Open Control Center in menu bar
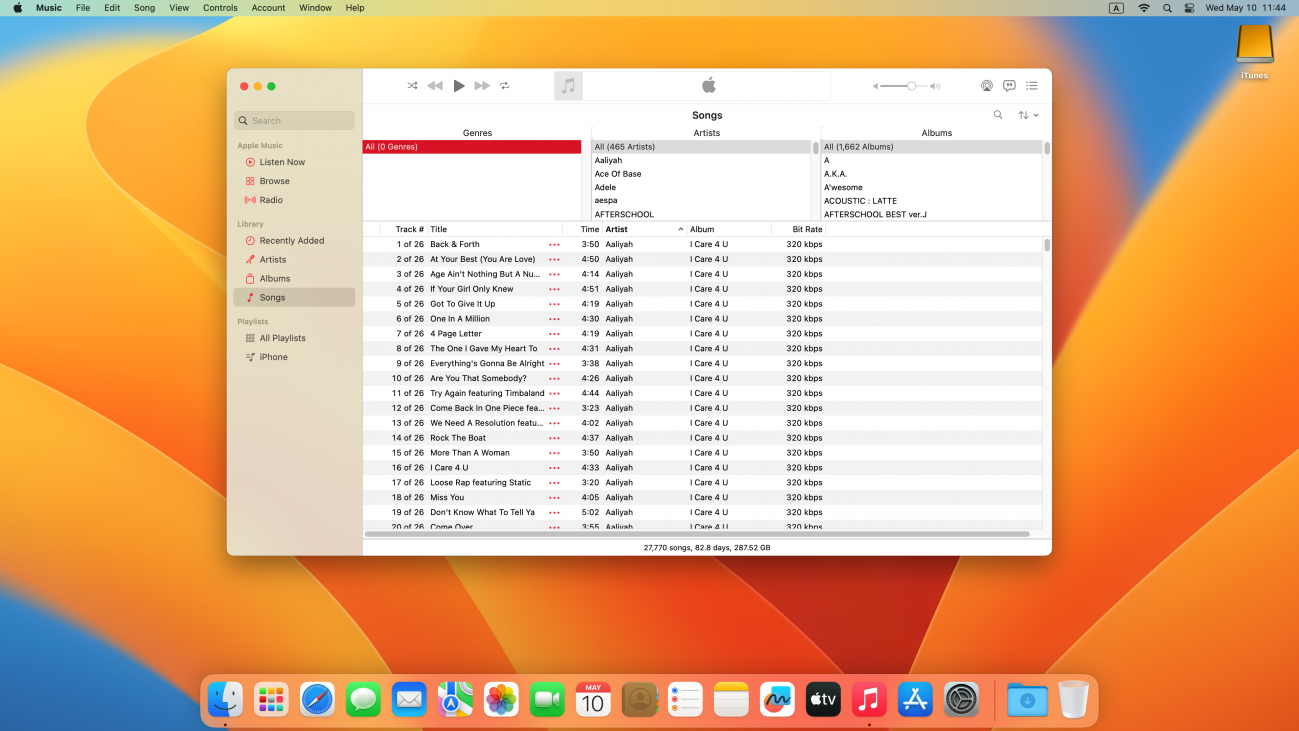Image resolution: width=1299 pixels, height=731 pixels. pyautogui.click(x=1189, y=7)
